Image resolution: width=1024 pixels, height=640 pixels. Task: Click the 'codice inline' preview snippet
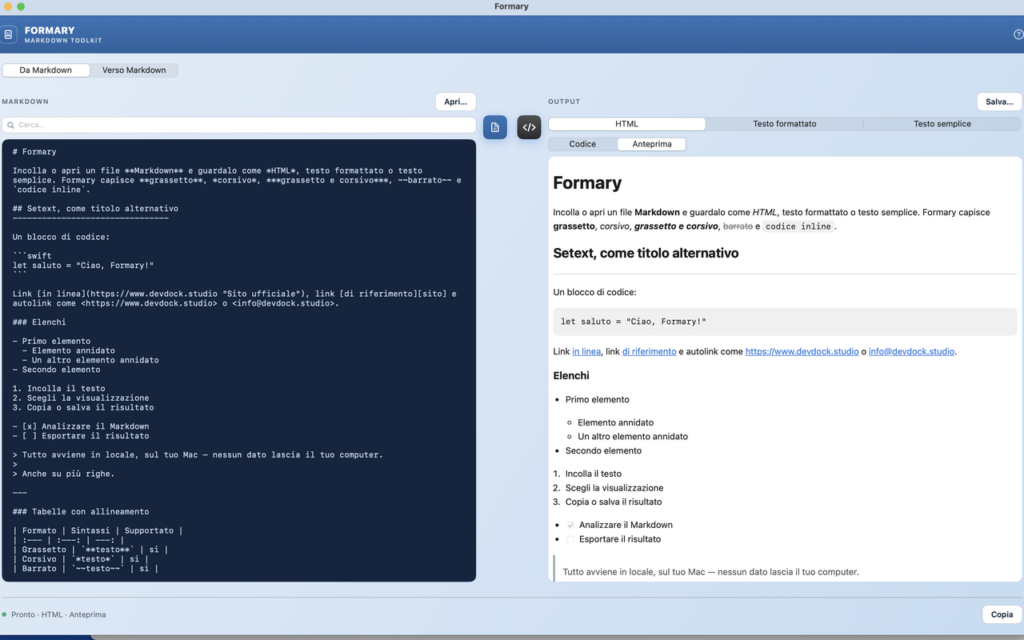[798, 226]
